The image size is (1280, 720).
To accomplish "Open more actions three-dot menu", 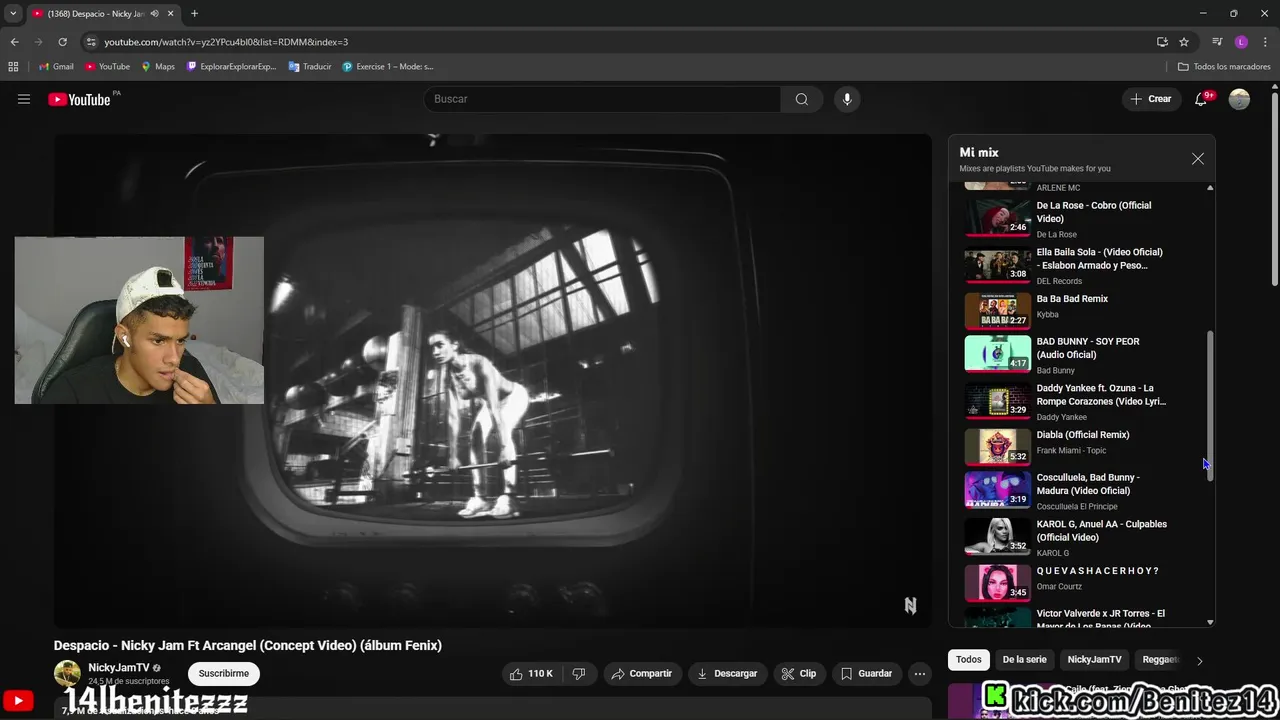I will click(920, 674).
